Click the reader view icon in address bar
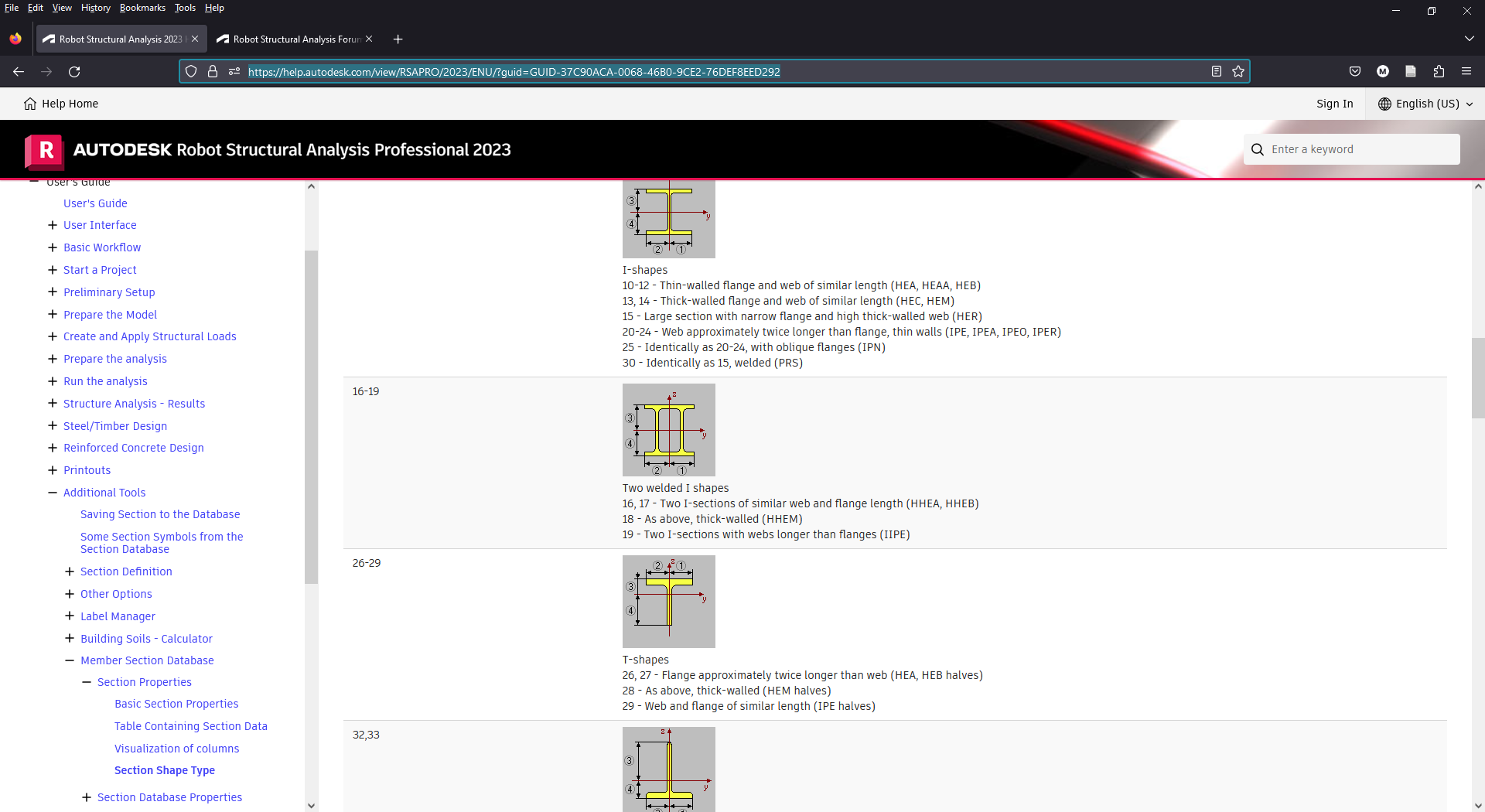Image resolution: width=1485 pixels, height=812 pixels. coord(1216,71)
